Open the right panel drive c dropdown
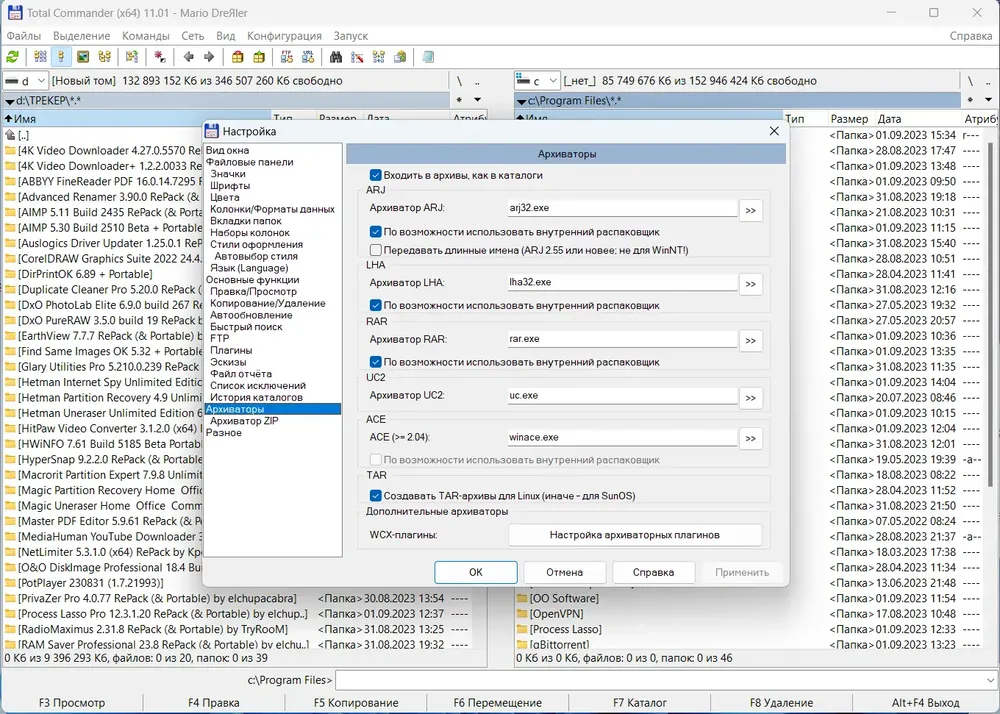The image size is (1000, 714). (x=537, y=81)
